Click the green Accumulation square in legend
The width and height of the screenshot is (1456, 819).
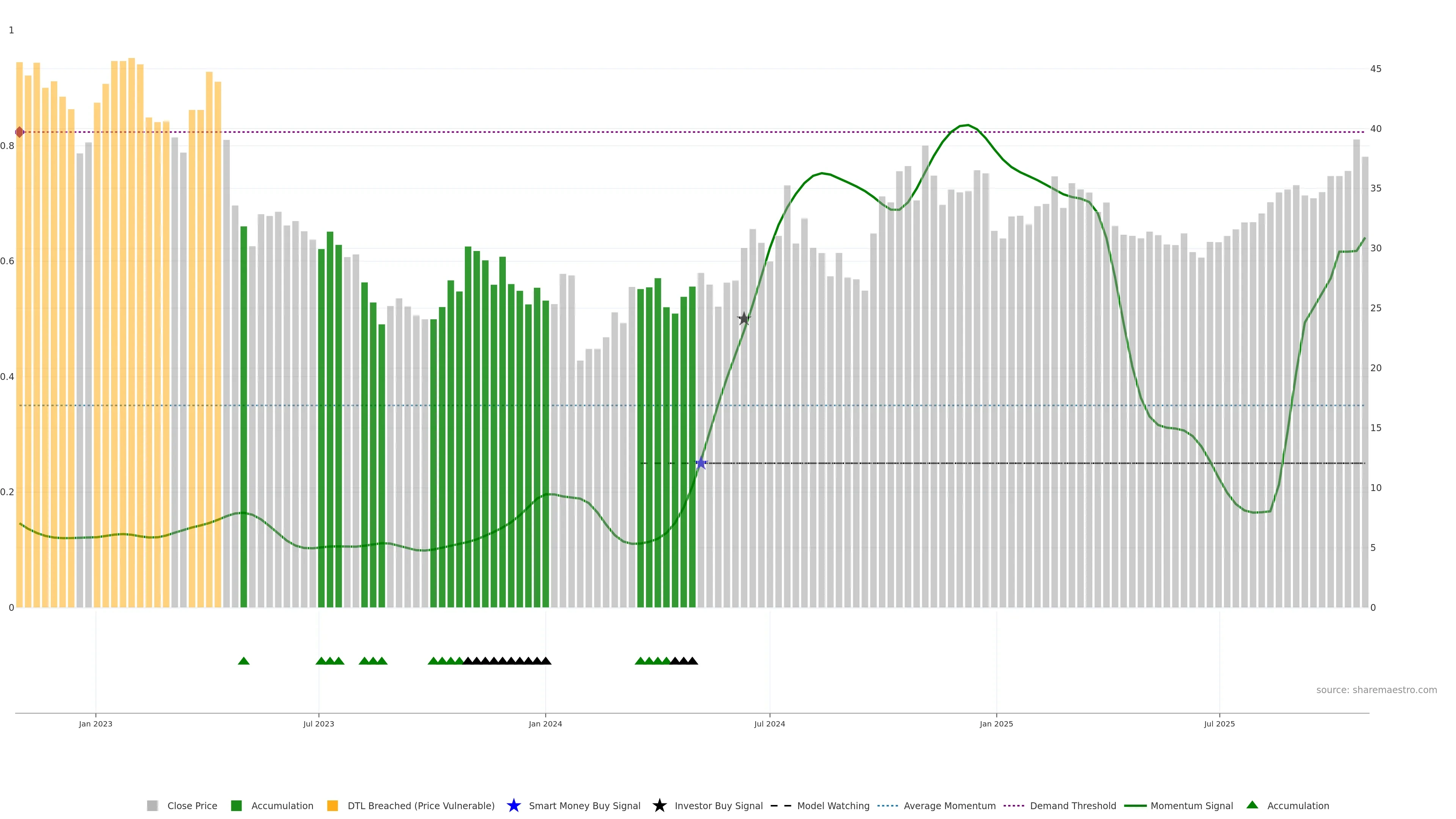[236, 805]
